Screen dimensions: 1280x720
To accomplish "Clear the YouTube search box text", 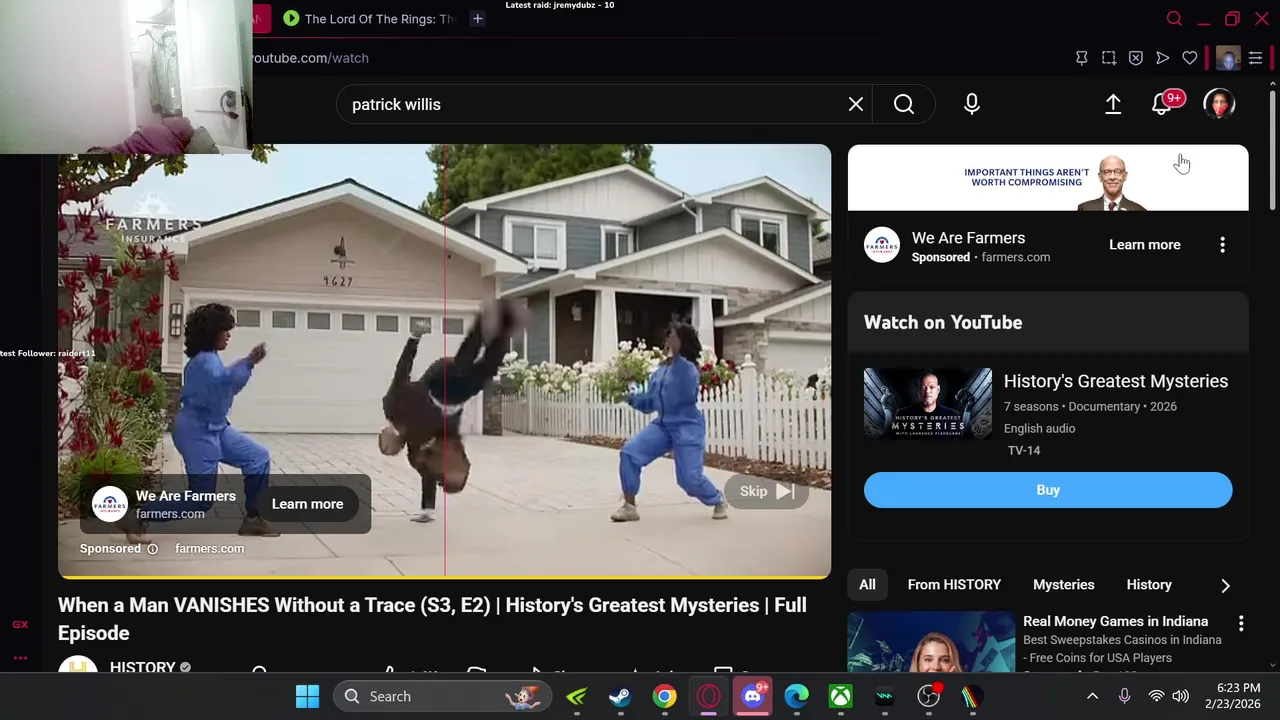I will (856, 104).
